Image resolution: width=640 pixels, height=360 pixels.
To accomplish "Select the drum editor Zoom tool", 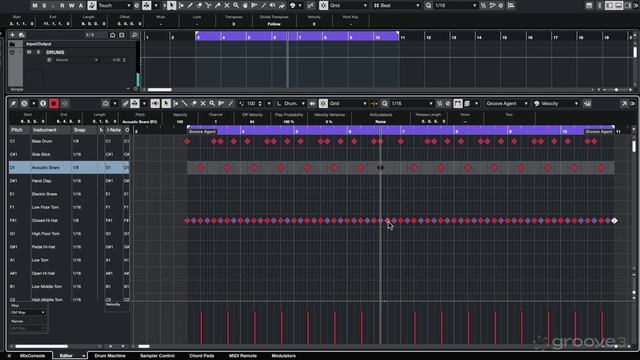I will pyautogui.click(x=212, y=104).
